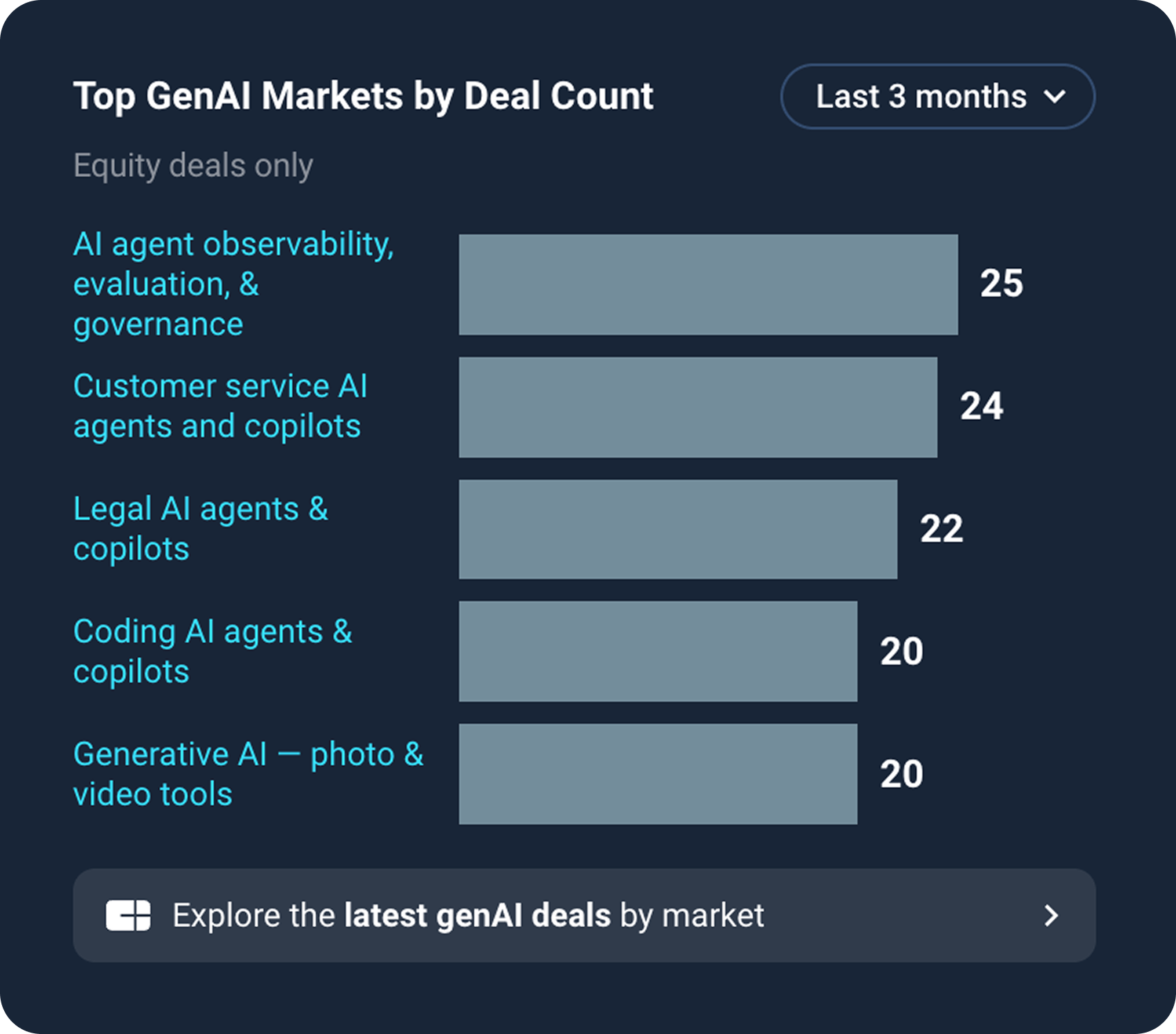1176x1034 pixels.
Task: Open the Last 3 months dropdown
Action: click(x=937, y=97)
